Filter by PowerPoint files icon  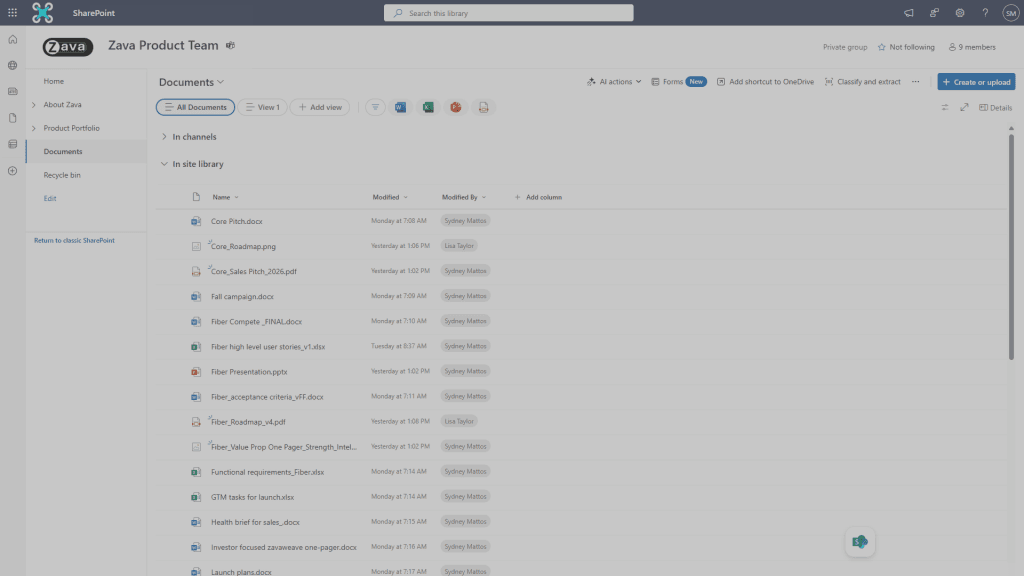coord(455,107)
